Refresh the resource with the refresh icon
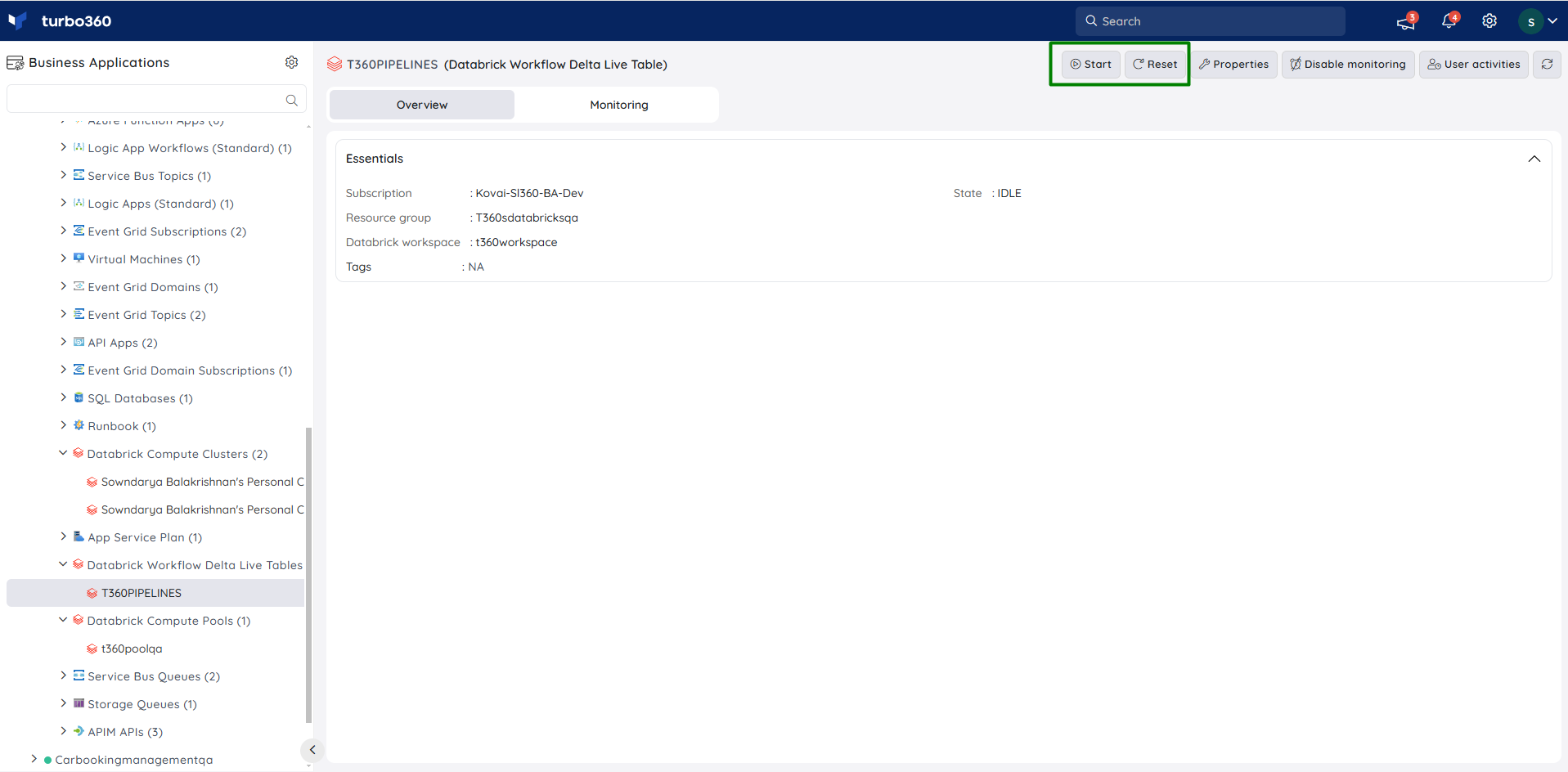Screen dimensions: 1568x772 [1547, 64]
